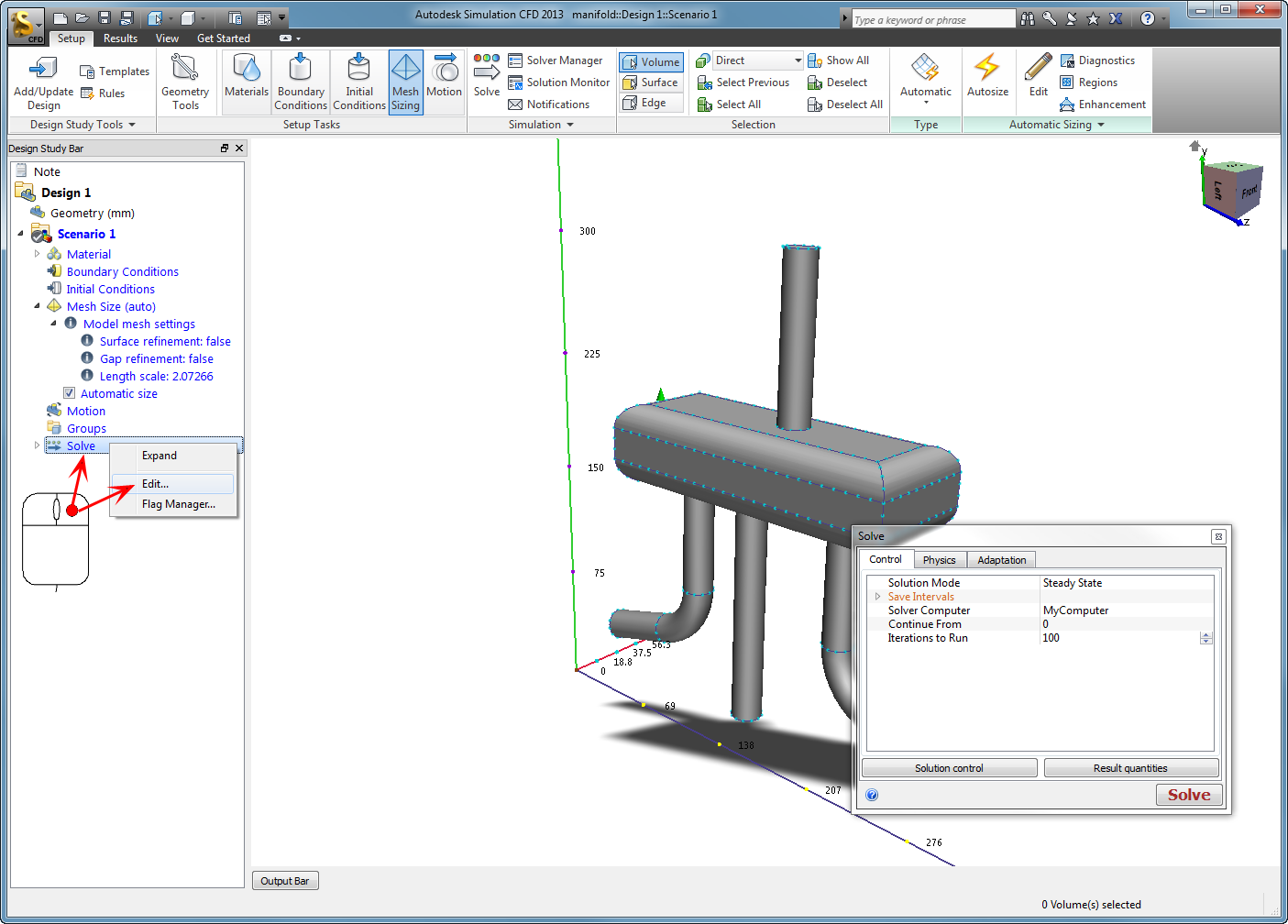The height and width of the screenshot is (924, 1288).
Task: Collapse Mesh Size (auto) node
Action: pyautogui.click(x=37, y=306)
